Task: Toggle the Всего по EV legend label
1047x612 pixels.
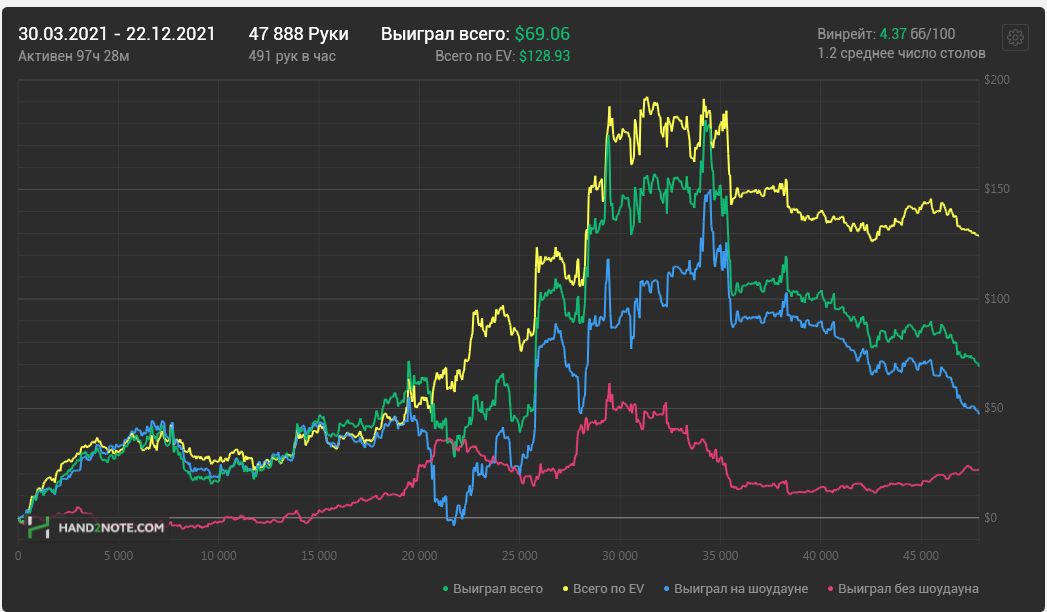Action: coord(609,589)
